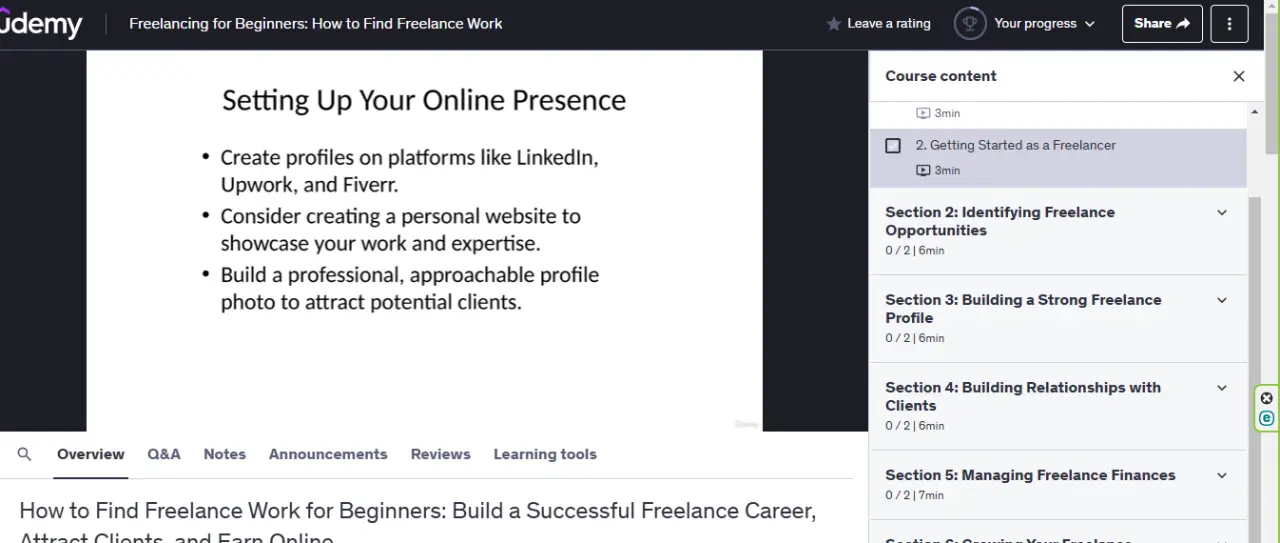Check the box for Getting Started as a Freelancer
Screen dimensions: 1280x543
(893, 146)
